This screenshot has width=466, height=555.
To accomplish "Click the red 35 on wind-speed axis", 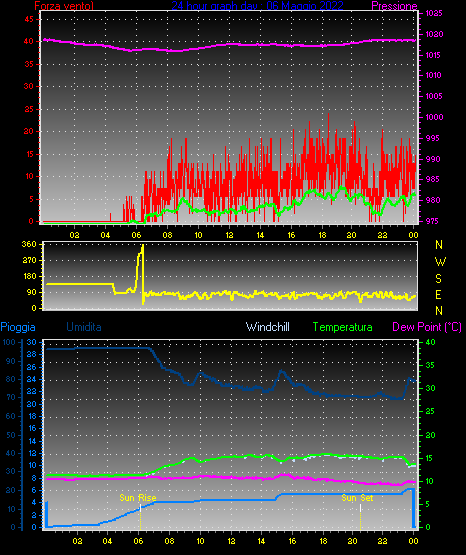I will point(29,64).
